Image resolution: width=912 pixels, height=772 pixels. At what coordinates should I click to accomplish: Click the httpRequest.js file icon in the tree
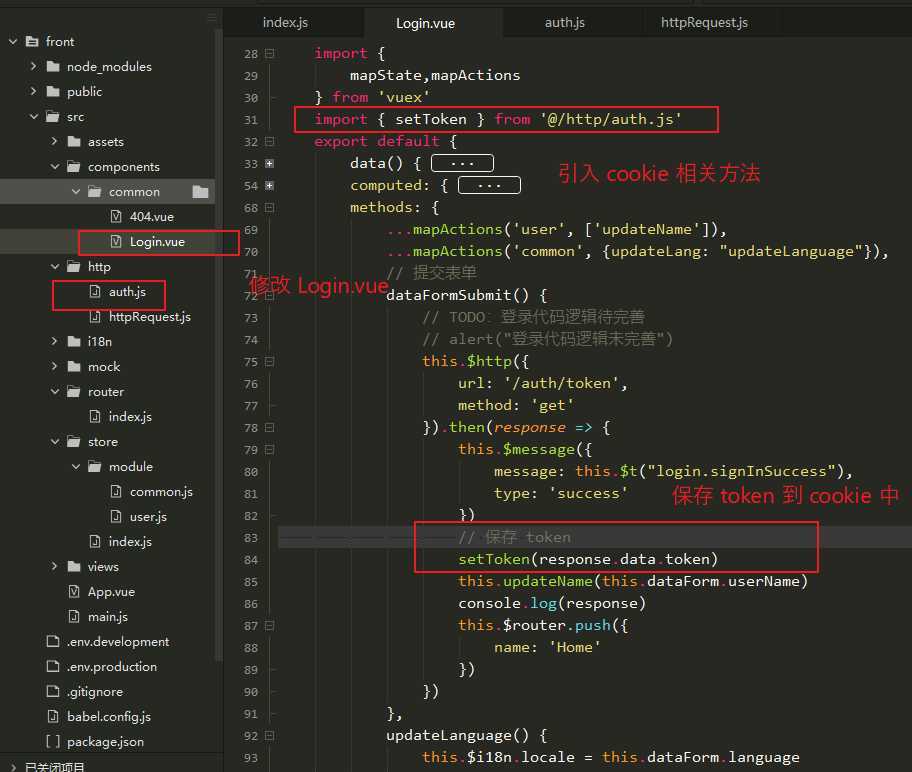pyautogui.click(x=95, y=316)
